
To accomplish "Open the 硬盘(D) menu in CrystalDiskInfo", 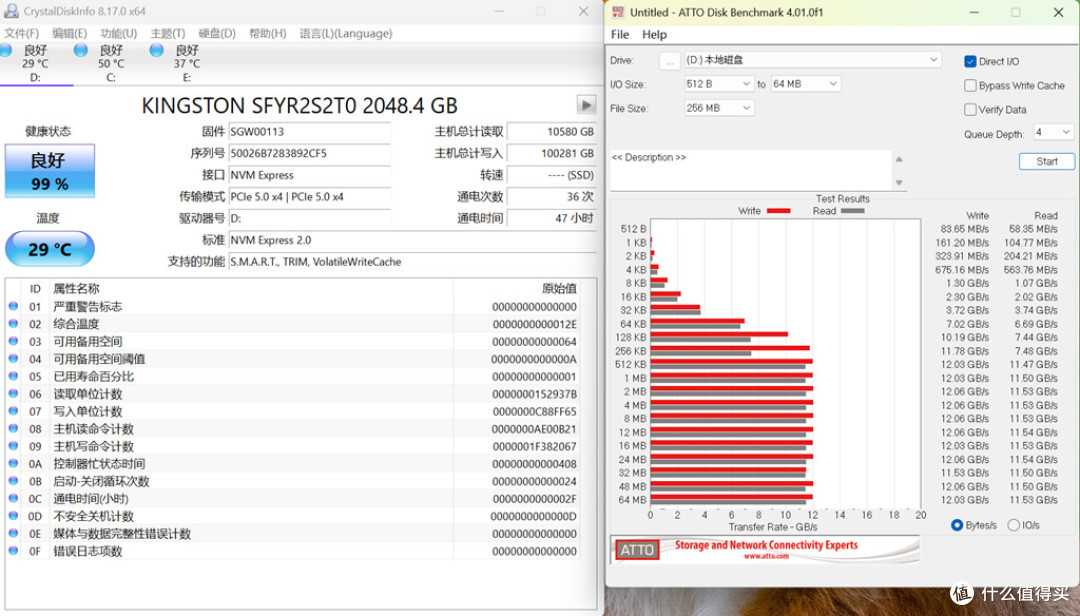I will coord(217,33).
